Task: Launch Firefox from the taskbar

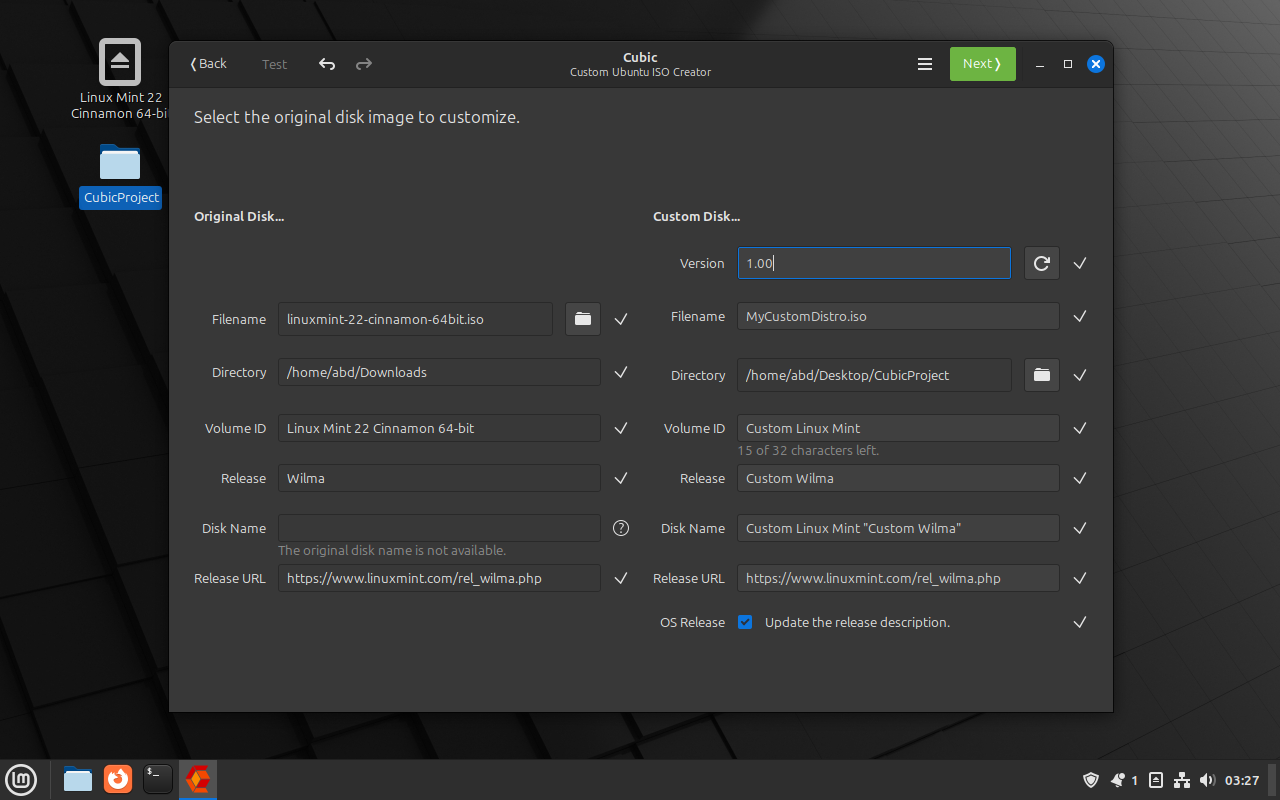Action: pyautogui.click(x=118, y=779)
